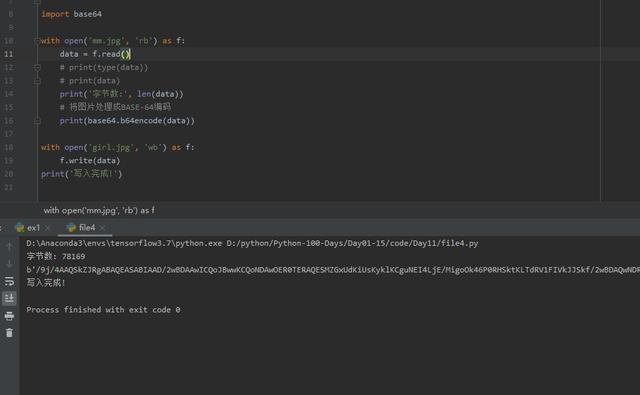Click line number 20 in the gutter

pyautogui.click(x=9, y=174)
